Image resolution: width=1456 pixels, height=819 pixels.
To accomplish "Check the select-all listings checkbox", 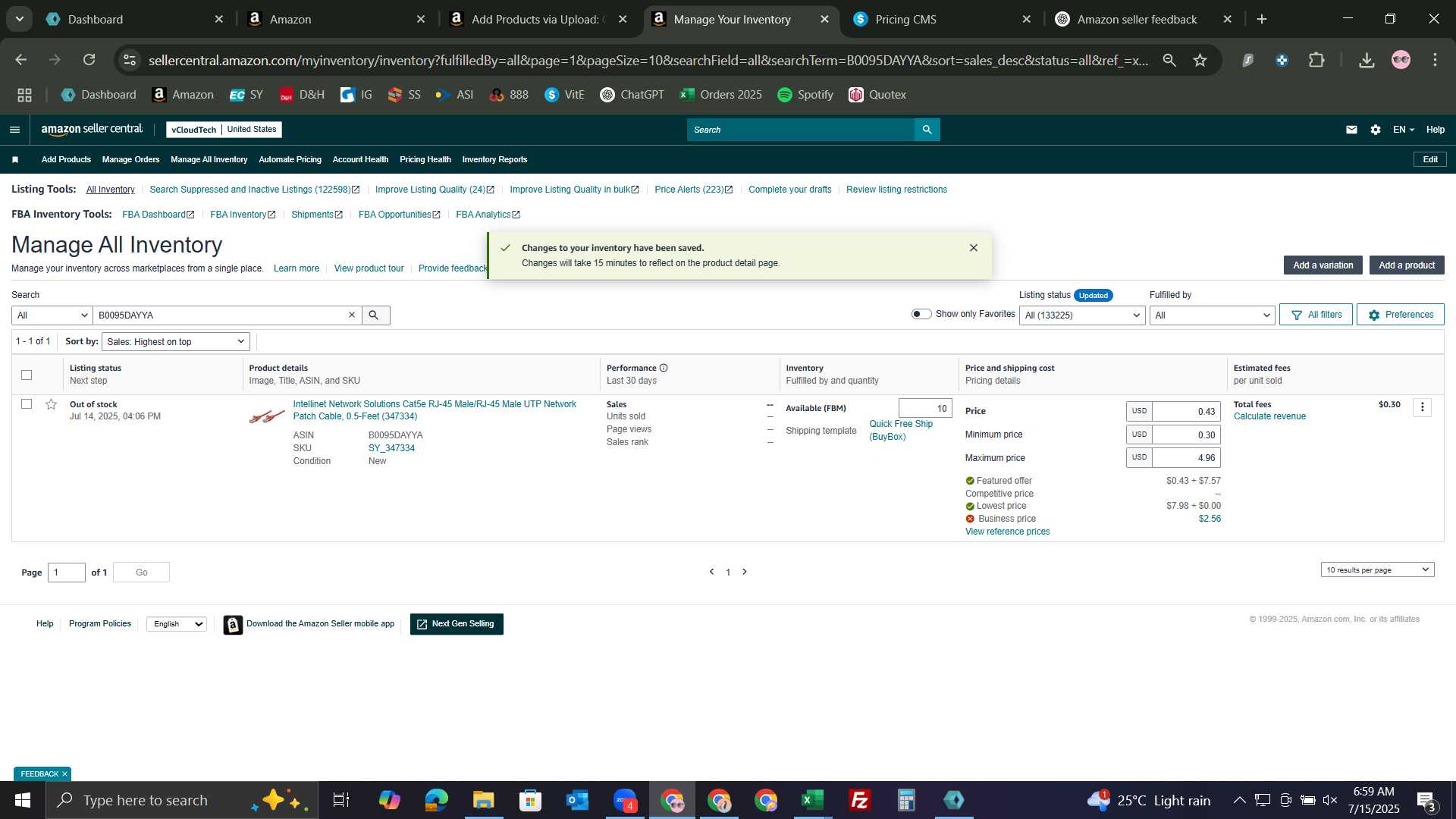I will [27, 375].
